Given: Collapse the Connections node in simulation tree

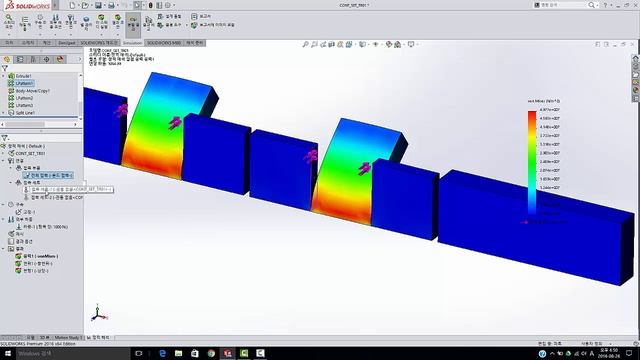Looking at the screenshot, I should 4,161.
